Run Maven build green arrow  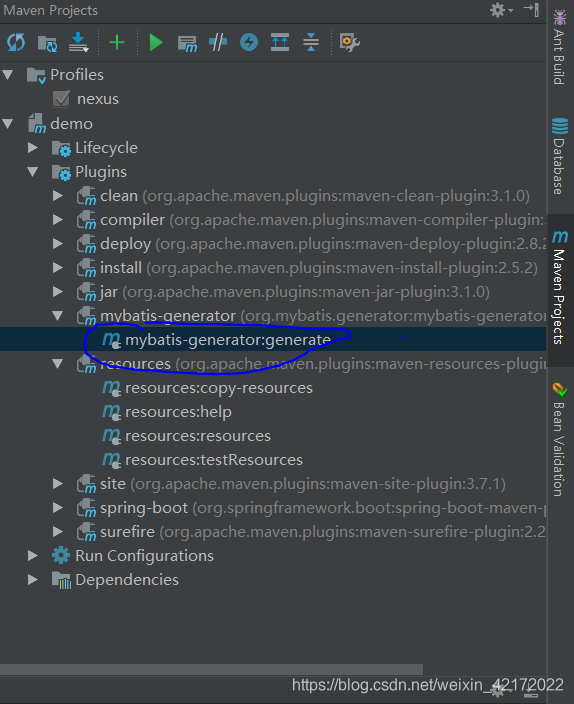(x=155, y=43)
